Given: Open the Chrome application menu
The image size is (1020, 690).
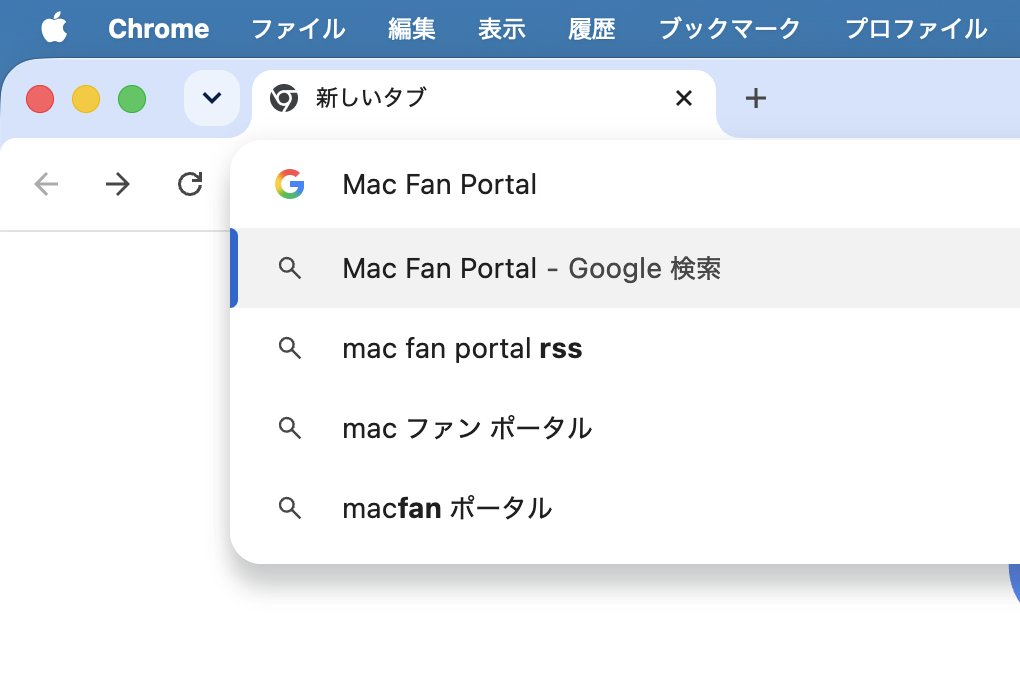Looking at the screenshot, I should pyautogui.click(x=159, y=29).
